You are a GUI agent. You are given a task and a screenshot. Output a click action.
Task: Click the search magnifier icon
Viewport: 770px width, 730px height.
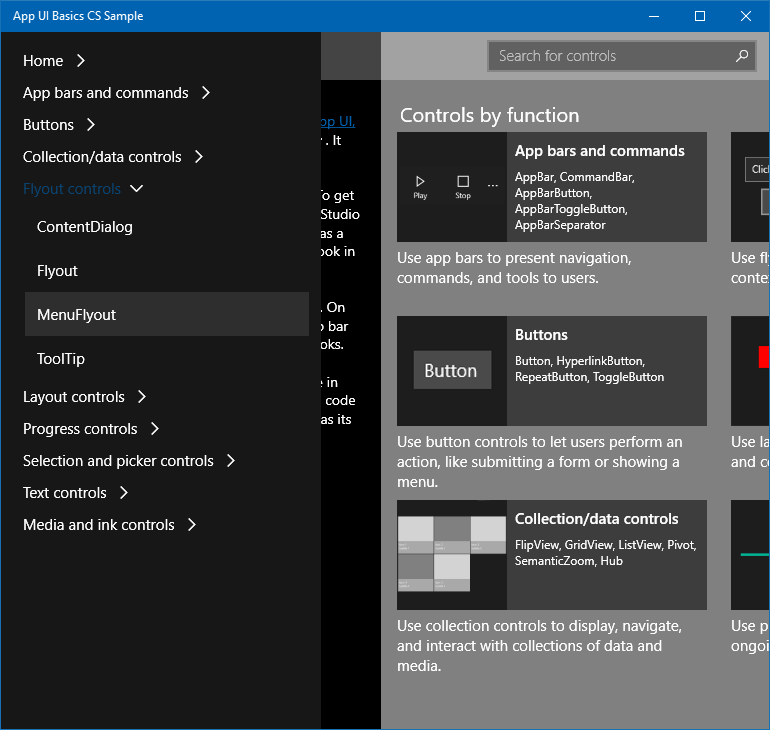(x=741, y=56)
